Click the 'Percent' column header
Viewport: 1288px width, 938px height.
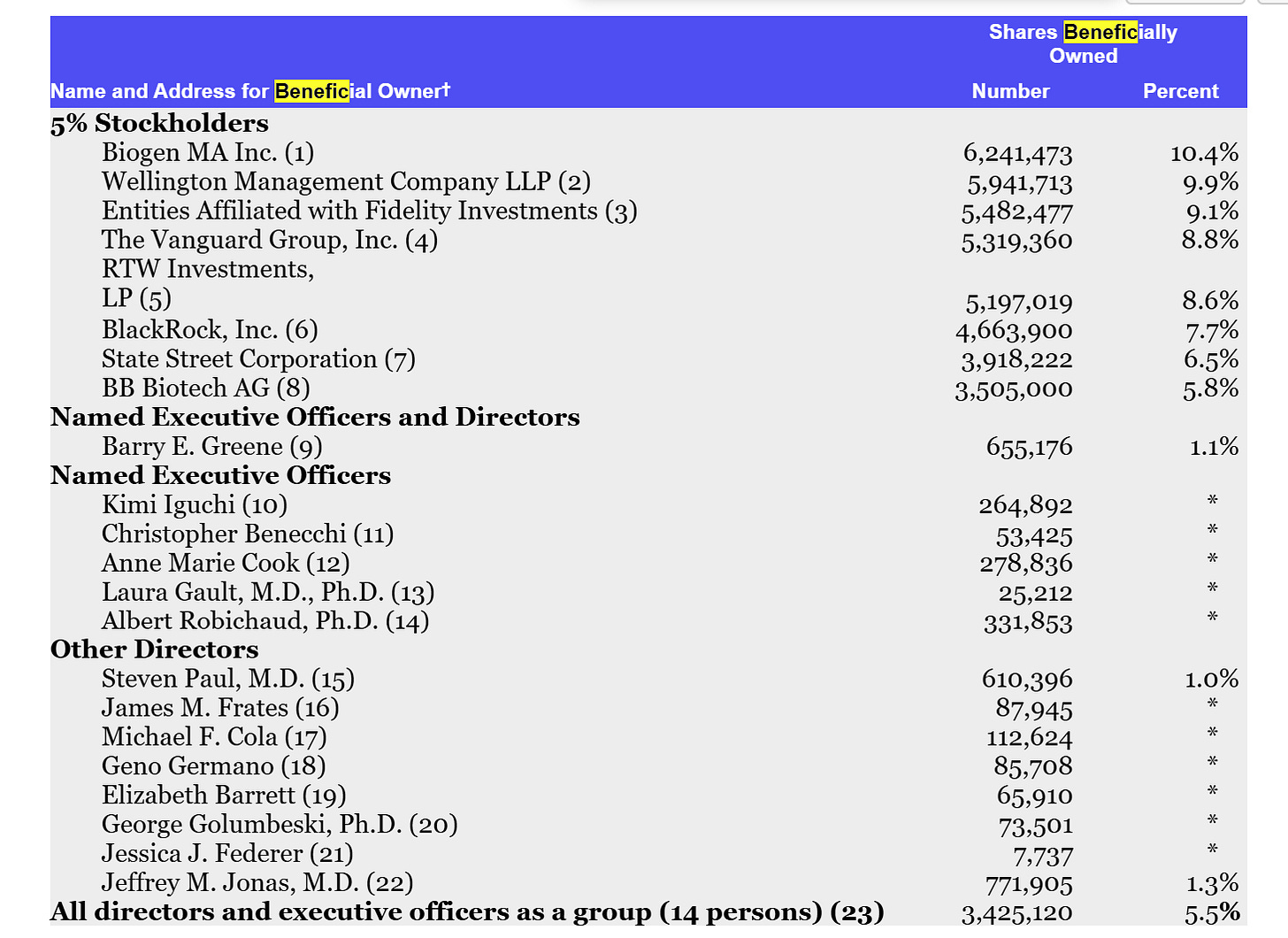point(1180,91)
